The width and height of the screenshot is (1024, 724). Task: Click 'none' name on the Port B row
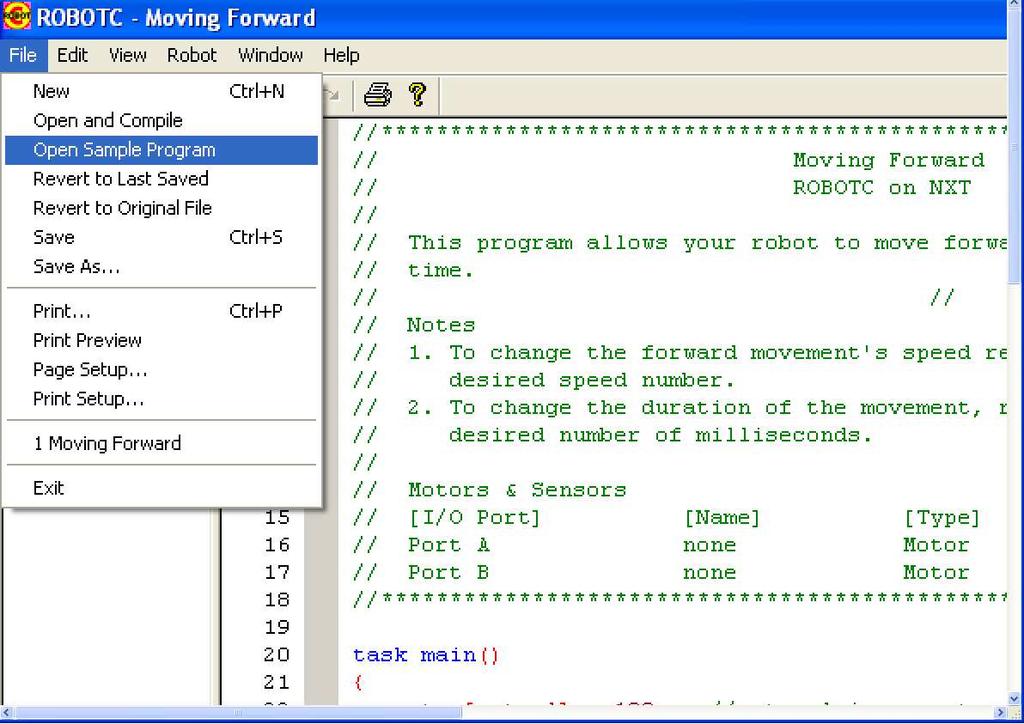pos(709,573)
